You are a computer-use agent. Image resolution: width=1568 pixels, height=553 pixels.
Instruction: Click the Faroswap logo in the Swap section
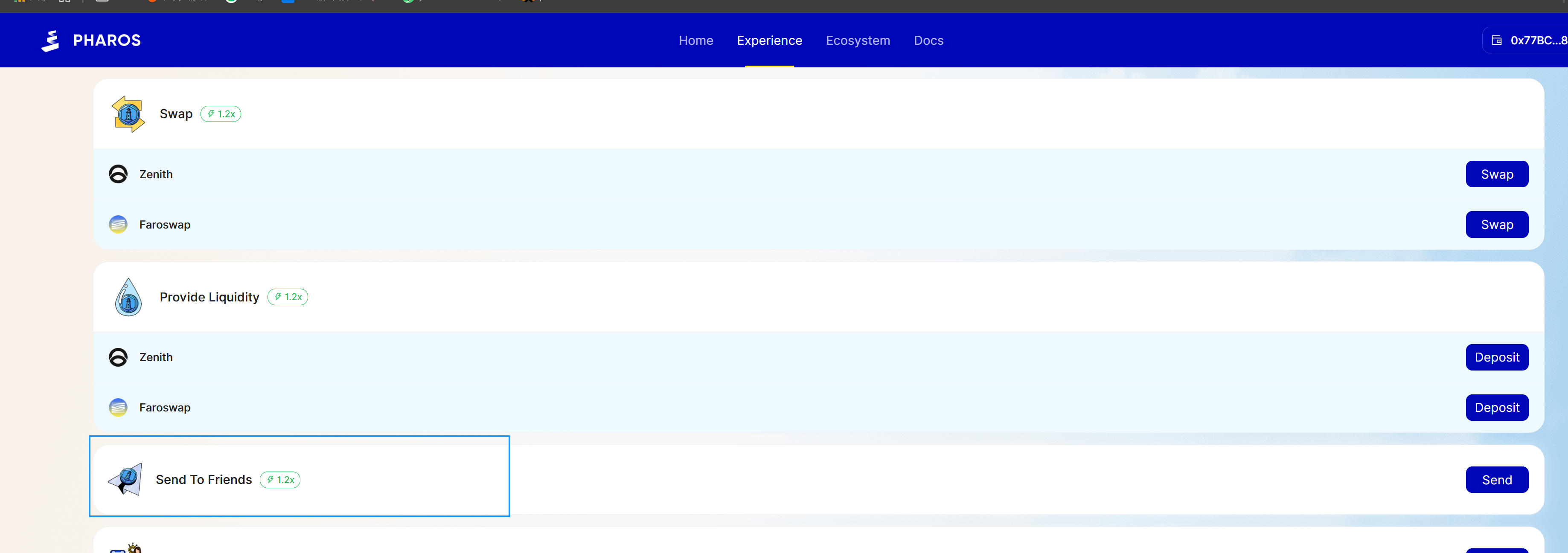tap(118, 225)
